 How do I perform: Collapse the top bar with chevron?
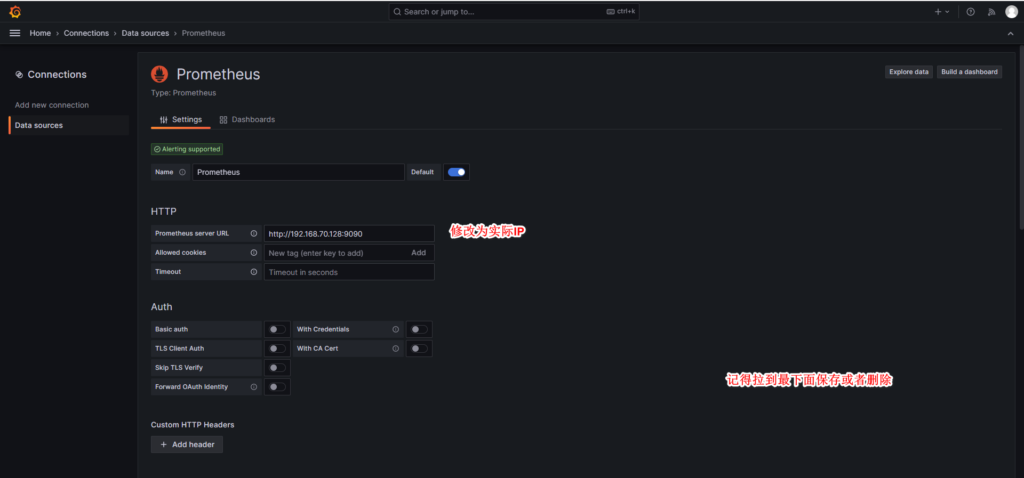(x=1010, y=33)
